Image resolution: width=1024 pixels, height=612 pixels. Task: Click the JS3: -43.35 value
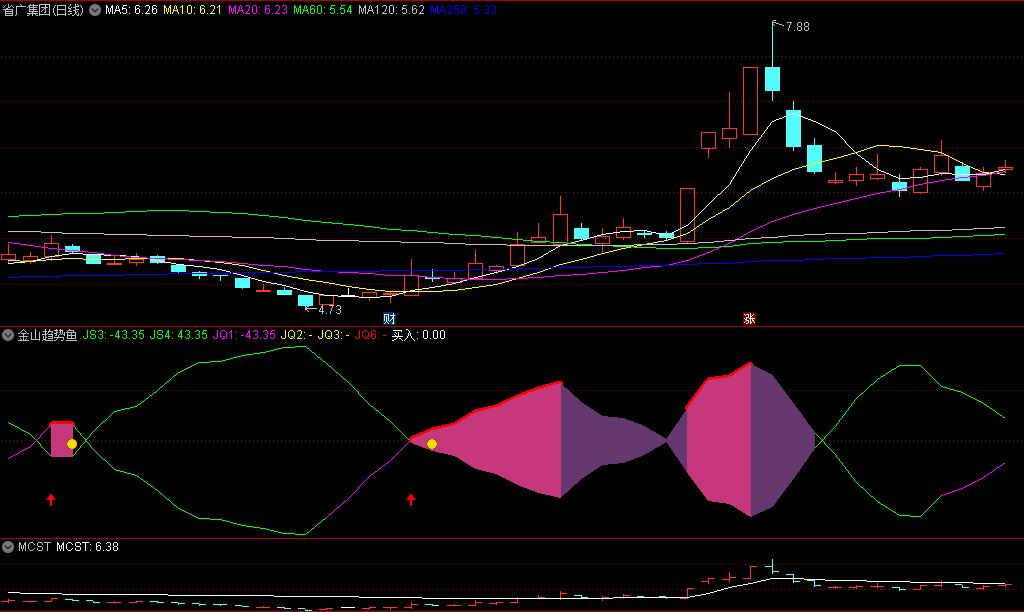[114, 335]
